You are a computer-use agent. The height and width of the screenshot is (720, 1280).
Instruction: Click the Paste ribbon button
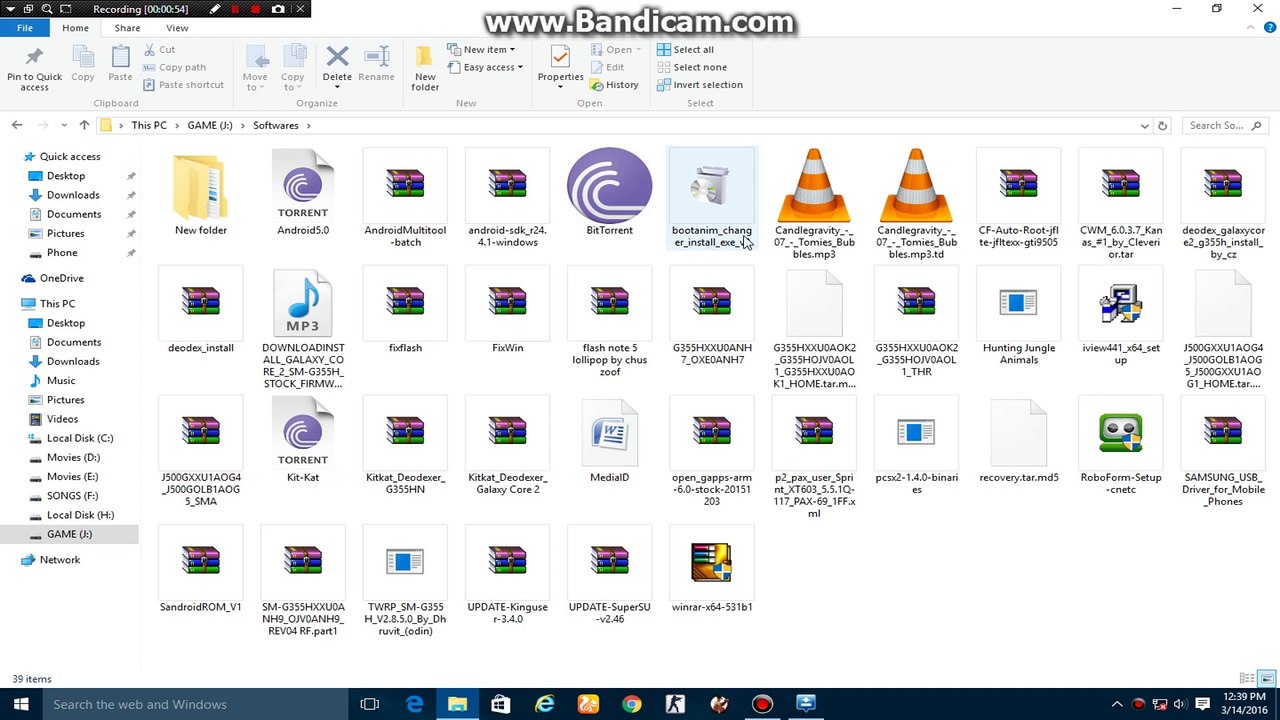click(x=120, y=64)
